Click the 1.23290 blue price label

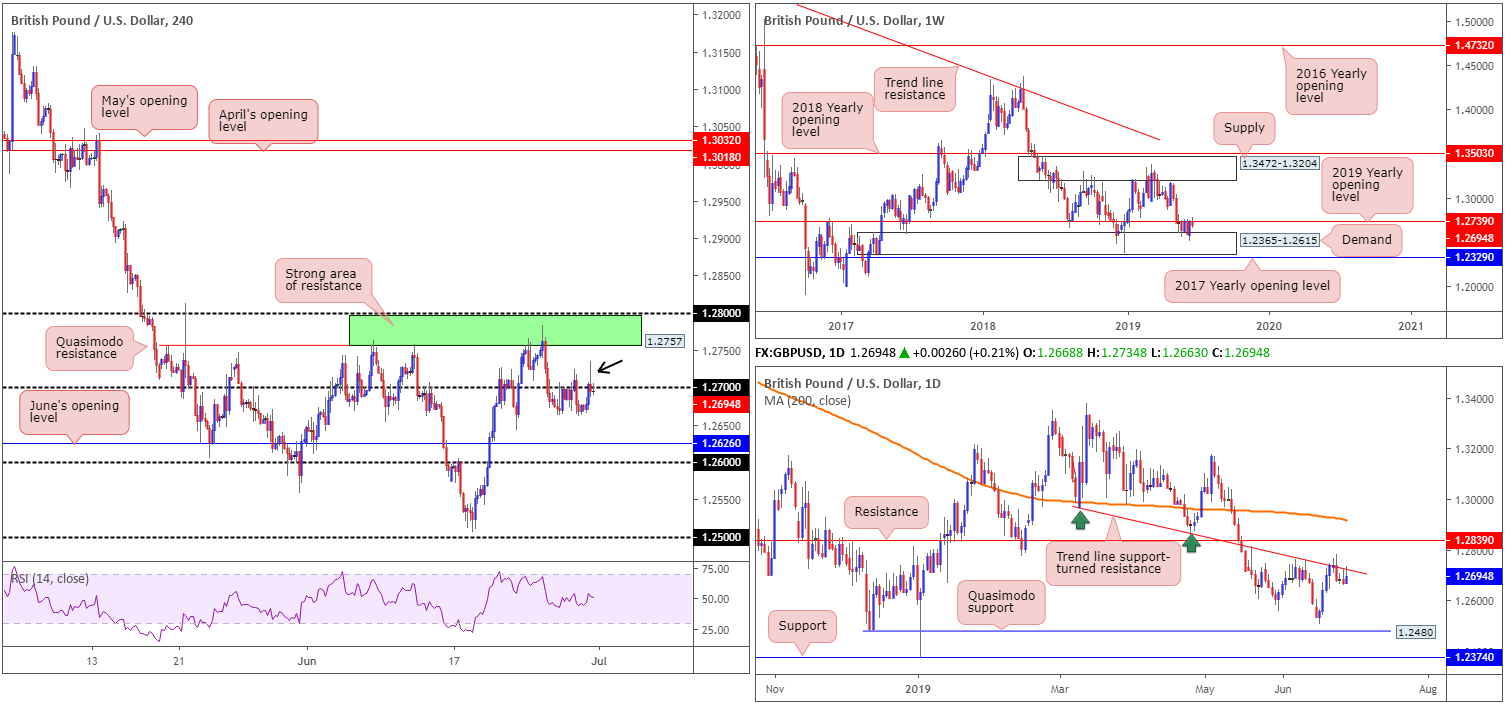pos(1476,257)
